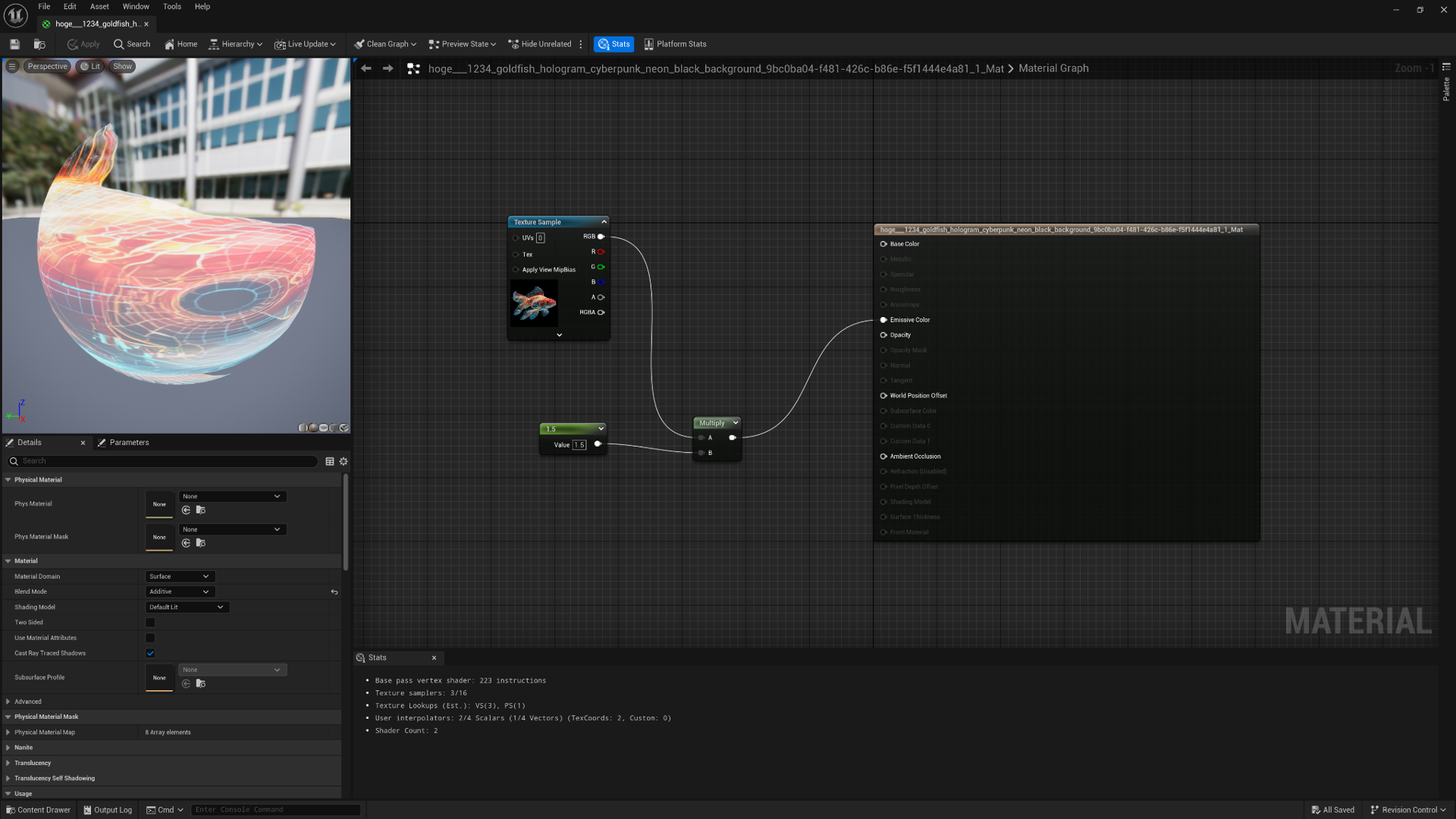Toggle Use Material Attributes checkbox
Viewport: 1456px width, 819px height.
150,638
